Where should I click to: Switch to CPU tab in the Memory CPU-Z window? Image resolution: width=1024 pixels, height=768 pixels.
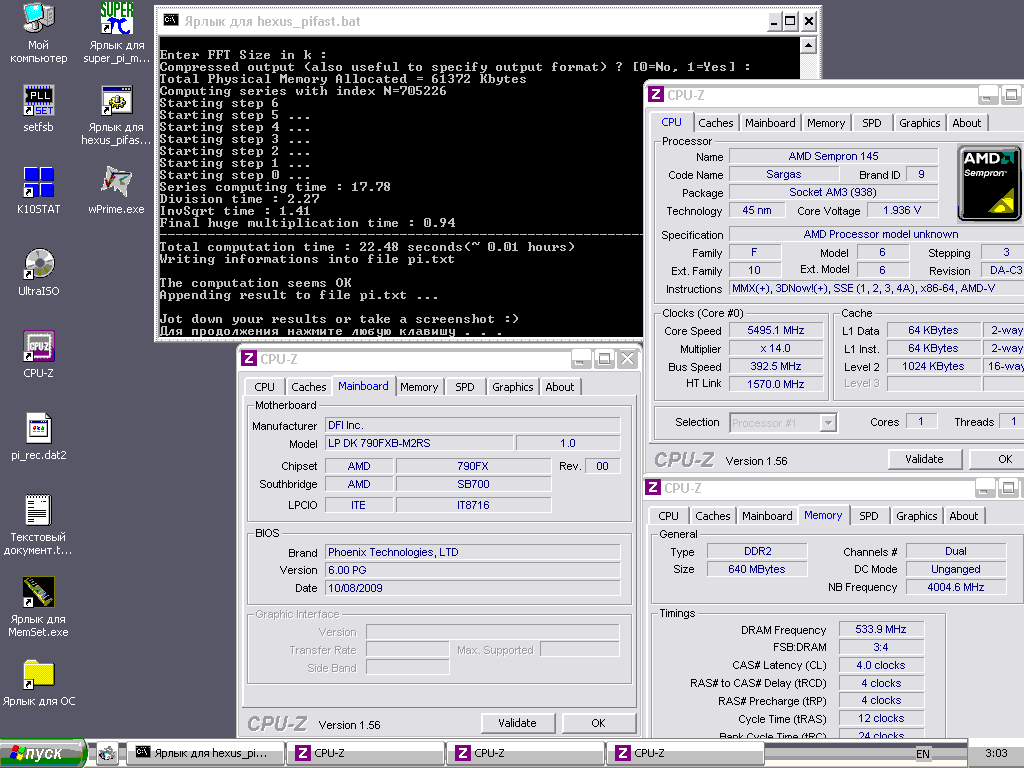(668, 516)
